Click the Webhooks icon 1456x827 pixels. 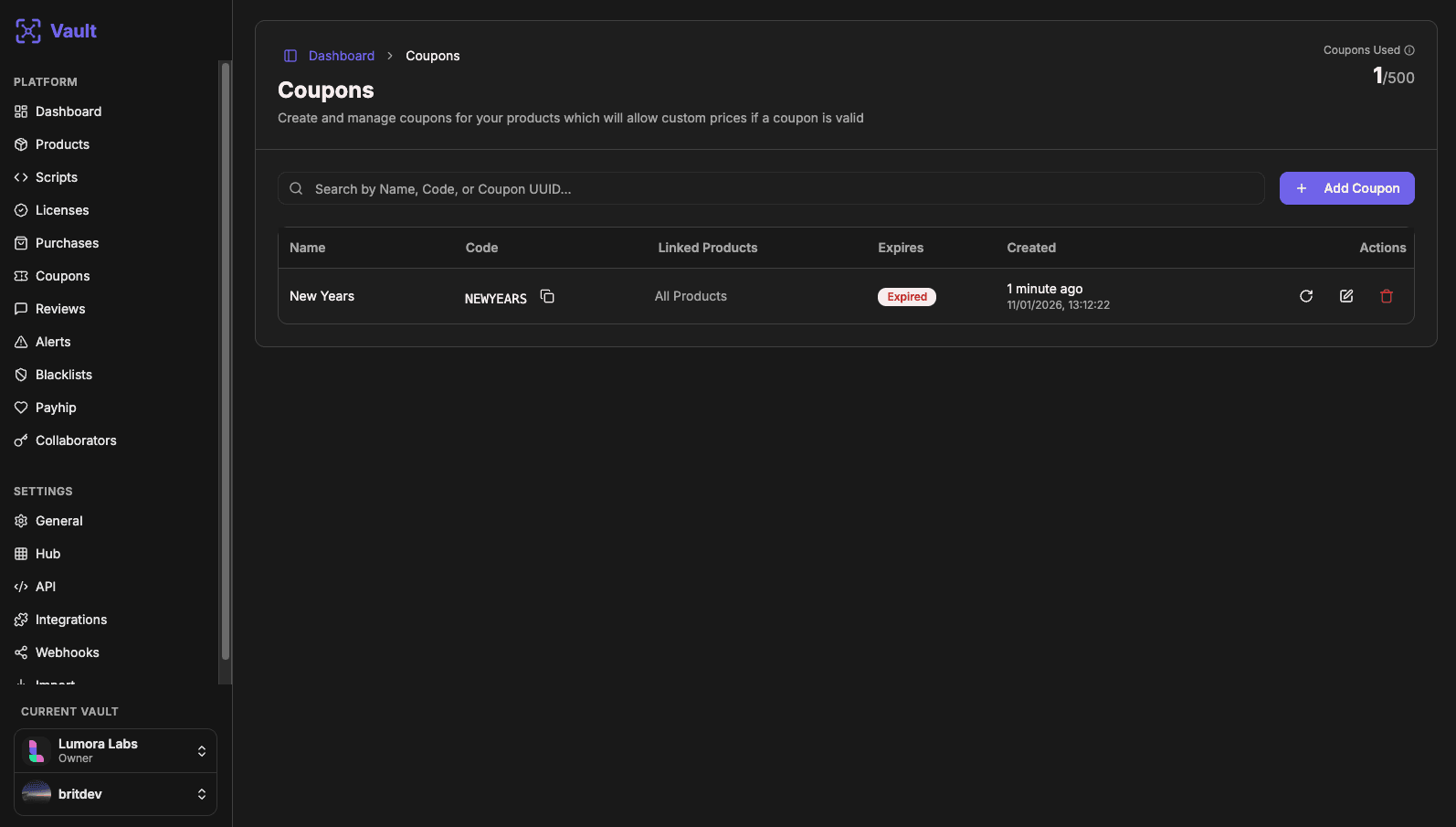click(21, 652)
